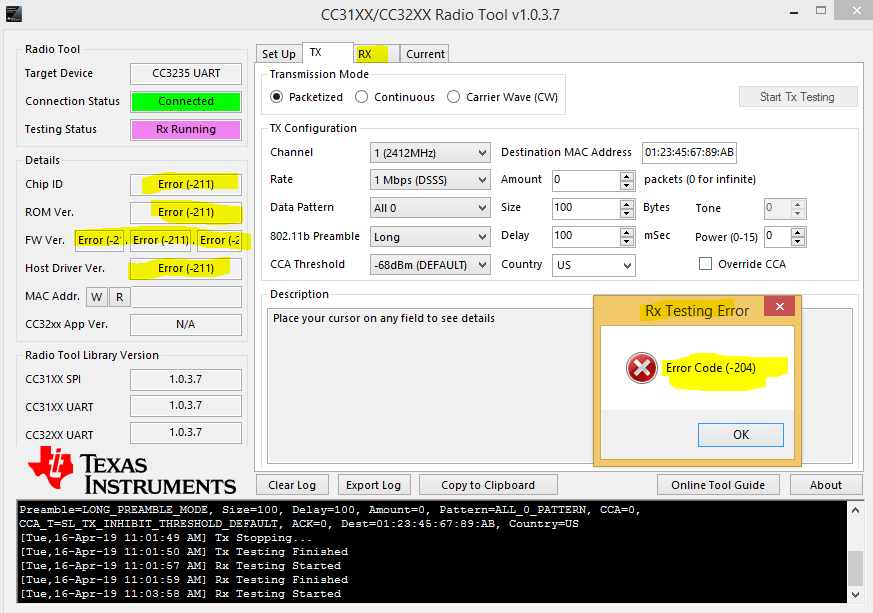
Task: Click the MAC Addr. R button
Action: (x=120, y=297)
